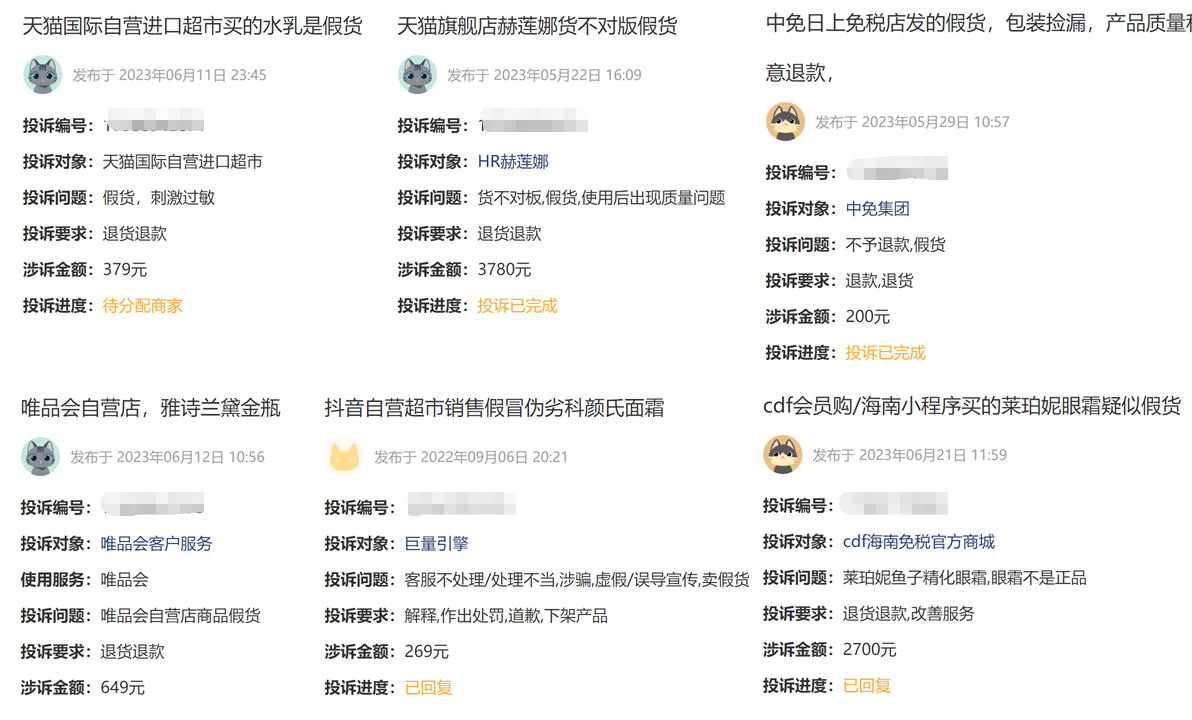Open the avatar on the cdf会员购 莱珀妮 complaint
Screen dimensions: 1192x720
point(782,455)
